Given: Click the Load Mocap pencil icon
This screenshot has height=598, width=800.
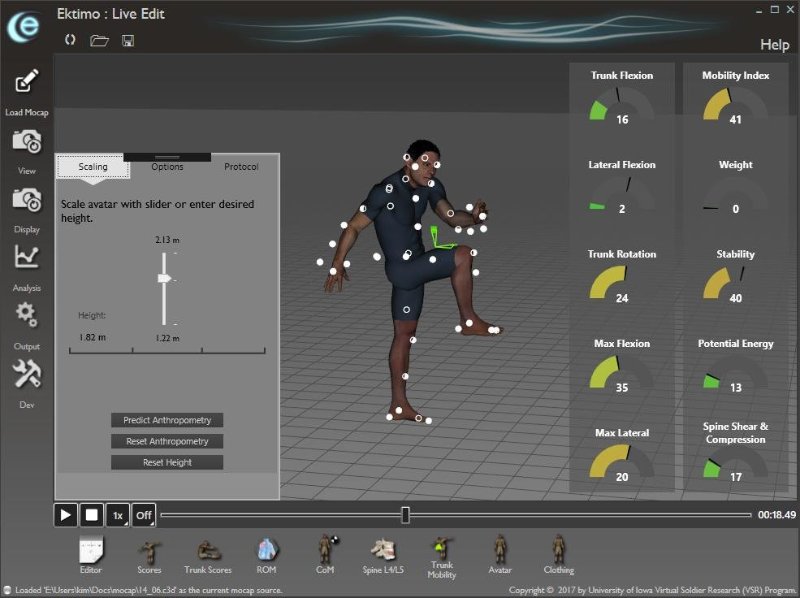Looking at the screenshot, I should pos(27,82).
